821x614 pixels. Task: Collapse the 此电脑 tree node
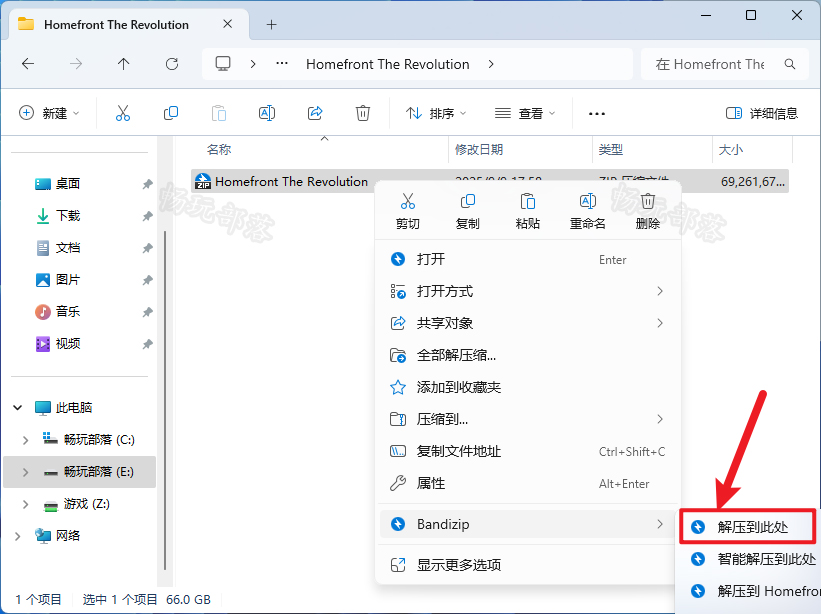tap(18, 407)
